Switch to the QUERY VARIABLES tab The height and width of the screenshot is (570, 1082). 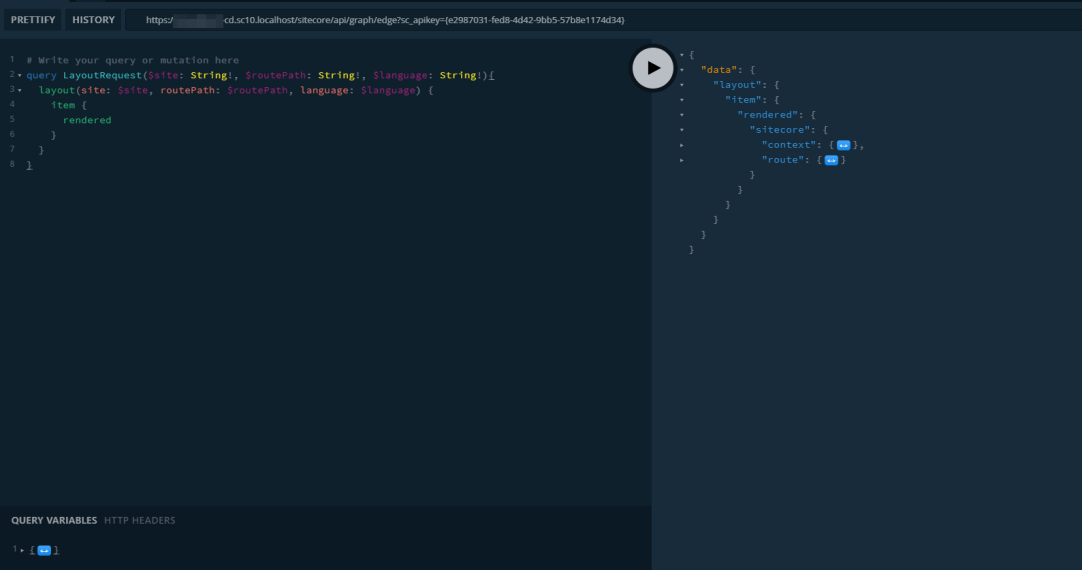pos(54,521)
